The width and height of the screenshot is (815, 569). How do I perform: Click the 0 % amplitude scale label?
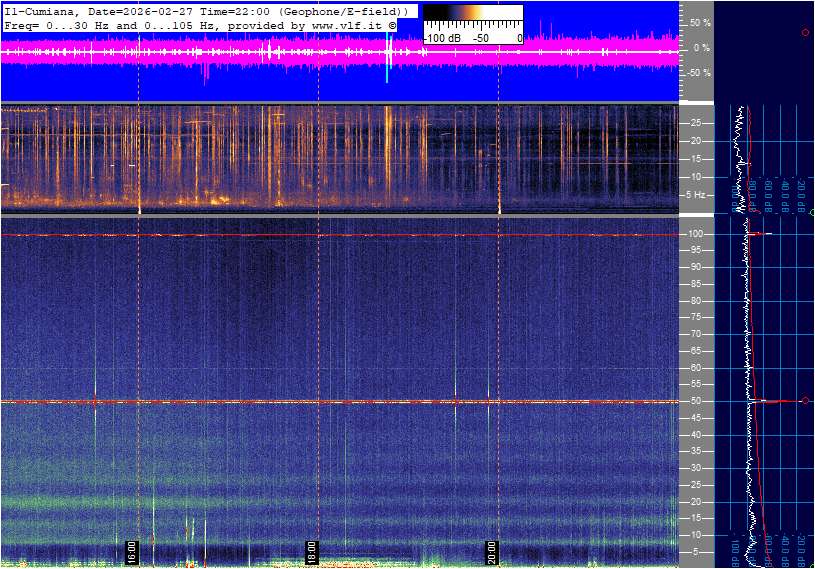(702, 48)
